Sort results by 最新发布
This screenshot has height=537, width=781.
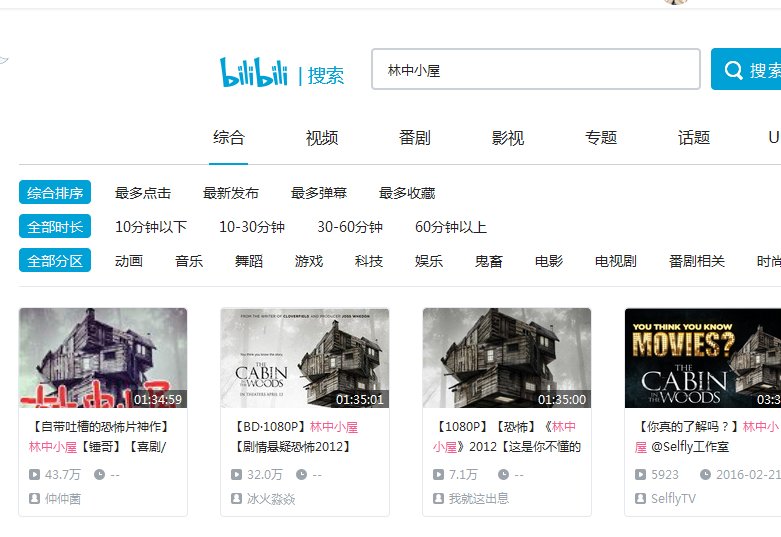[231, 193]
